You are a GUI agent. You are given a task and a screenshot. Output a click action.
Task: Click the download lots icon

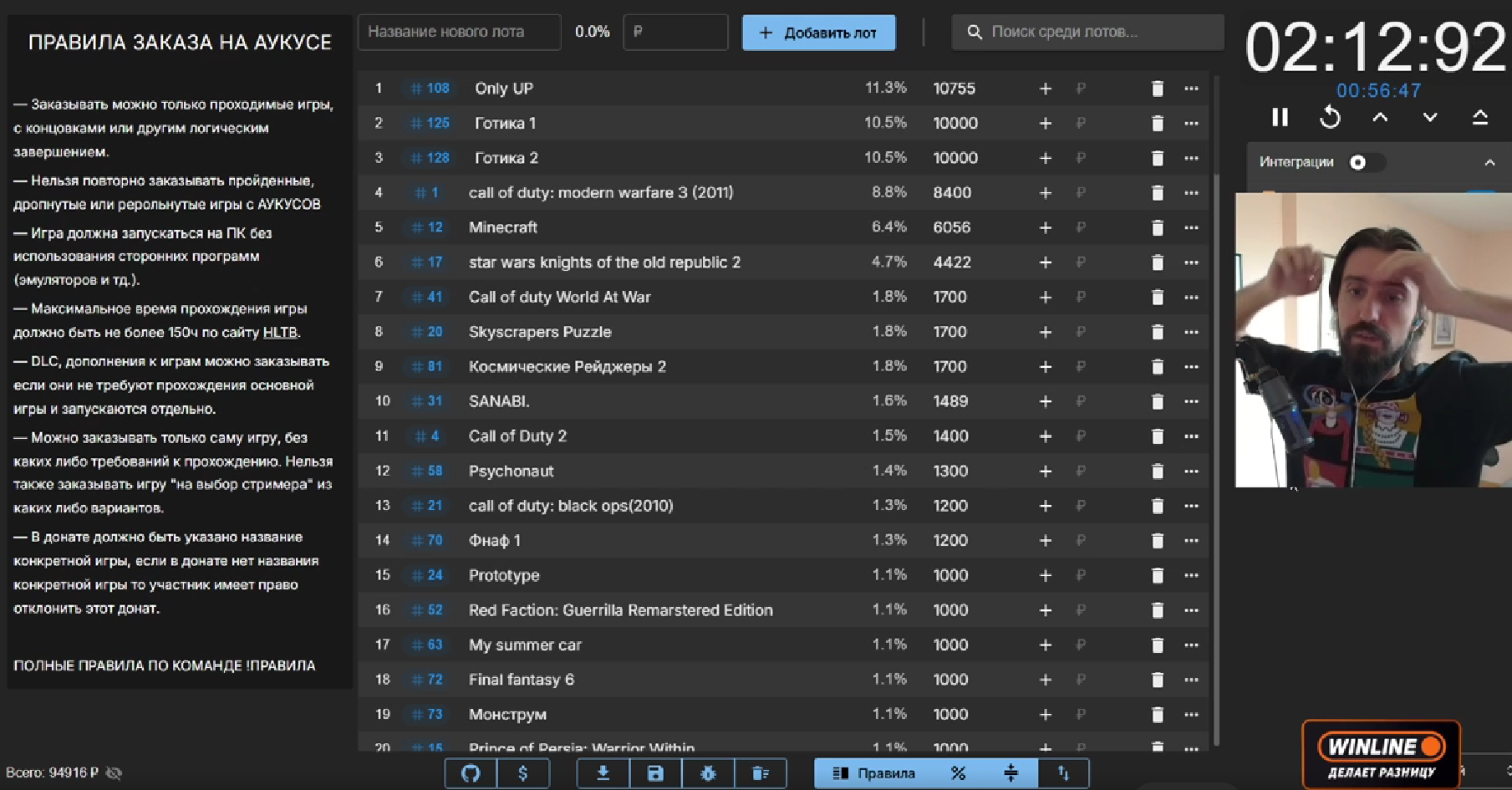[x=603, y=773]
